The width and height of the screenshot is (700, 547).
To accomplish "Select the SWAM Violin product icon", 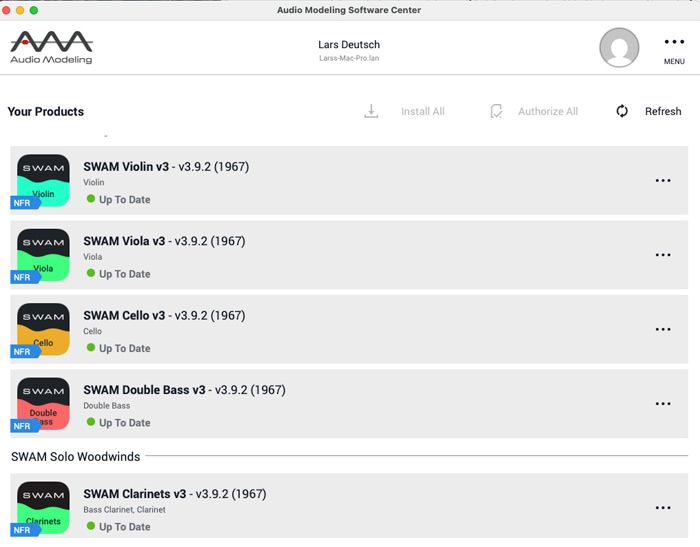I will pos(43,180).
